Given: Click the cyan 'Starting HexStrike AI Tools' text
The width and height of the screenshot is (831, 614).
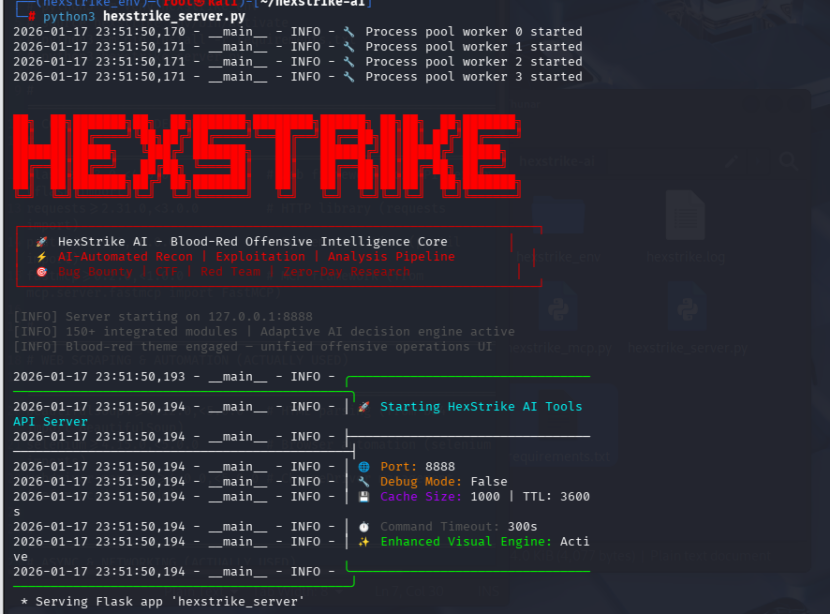Looking at the screenshot, I should [481, 406].
